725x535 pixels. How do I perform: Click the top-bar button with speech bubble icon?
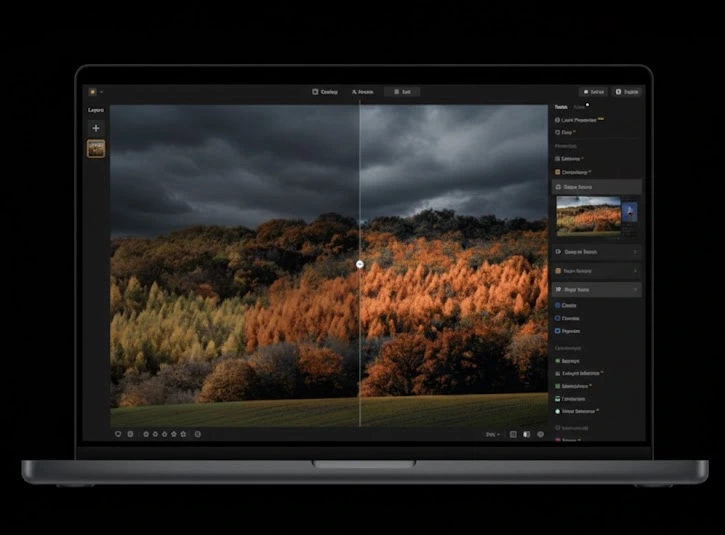tap(593, 92)
